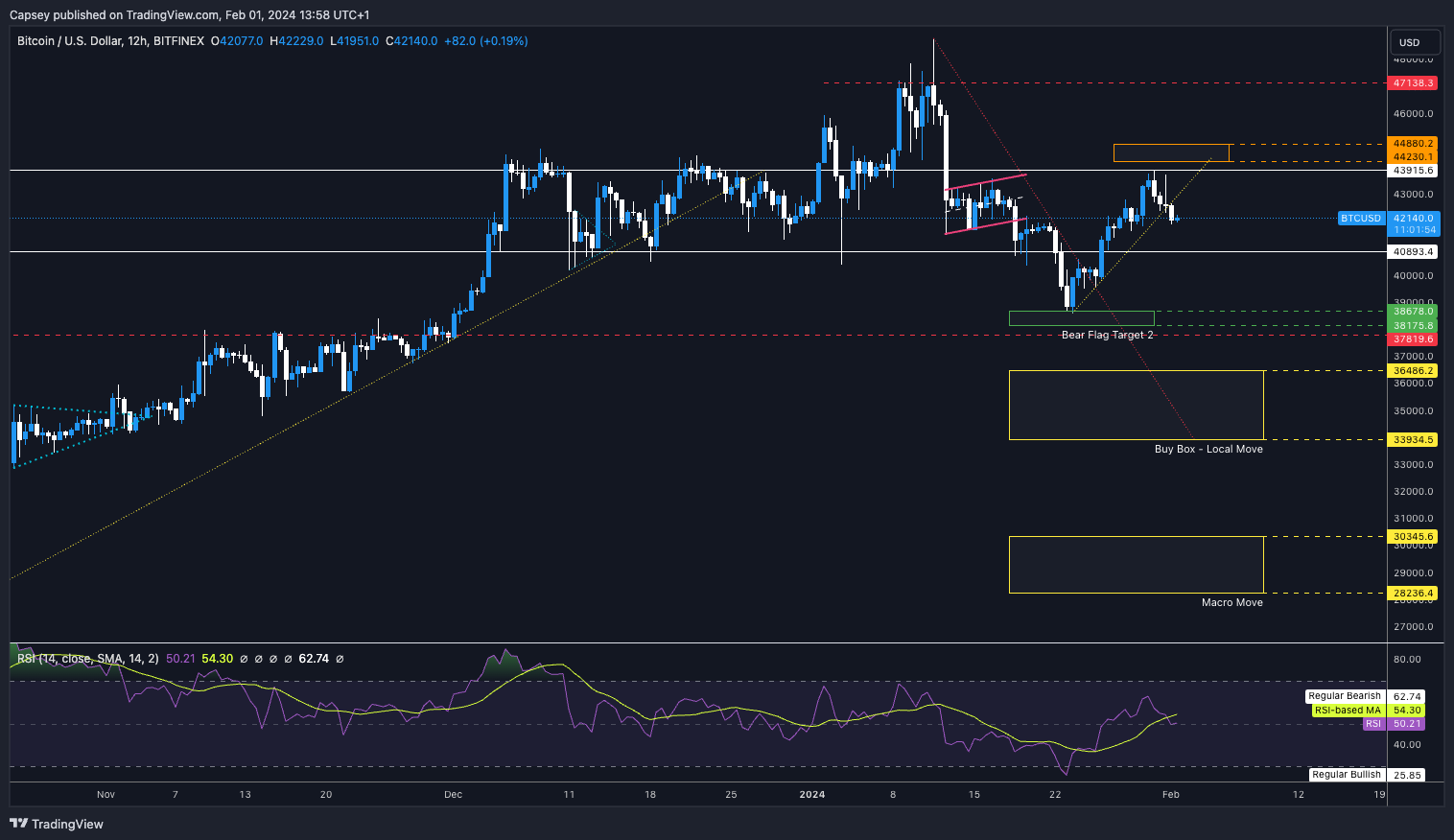
Task: Click the Buy Box - Local Move text
Action: pyautogui.click(x=1208, y=449)
